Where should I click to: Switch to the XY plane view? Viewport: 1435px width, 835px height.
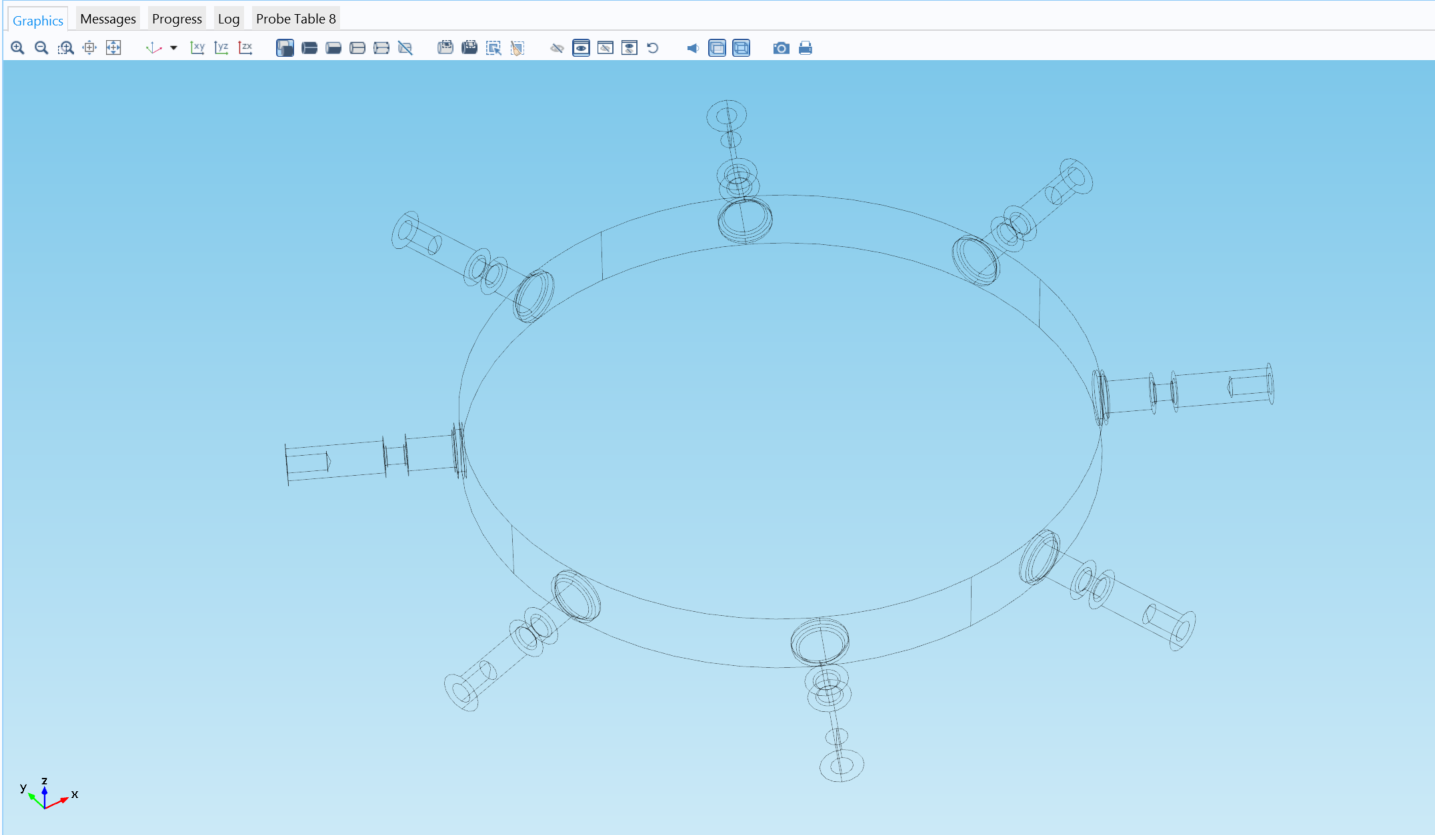(198, 48)
